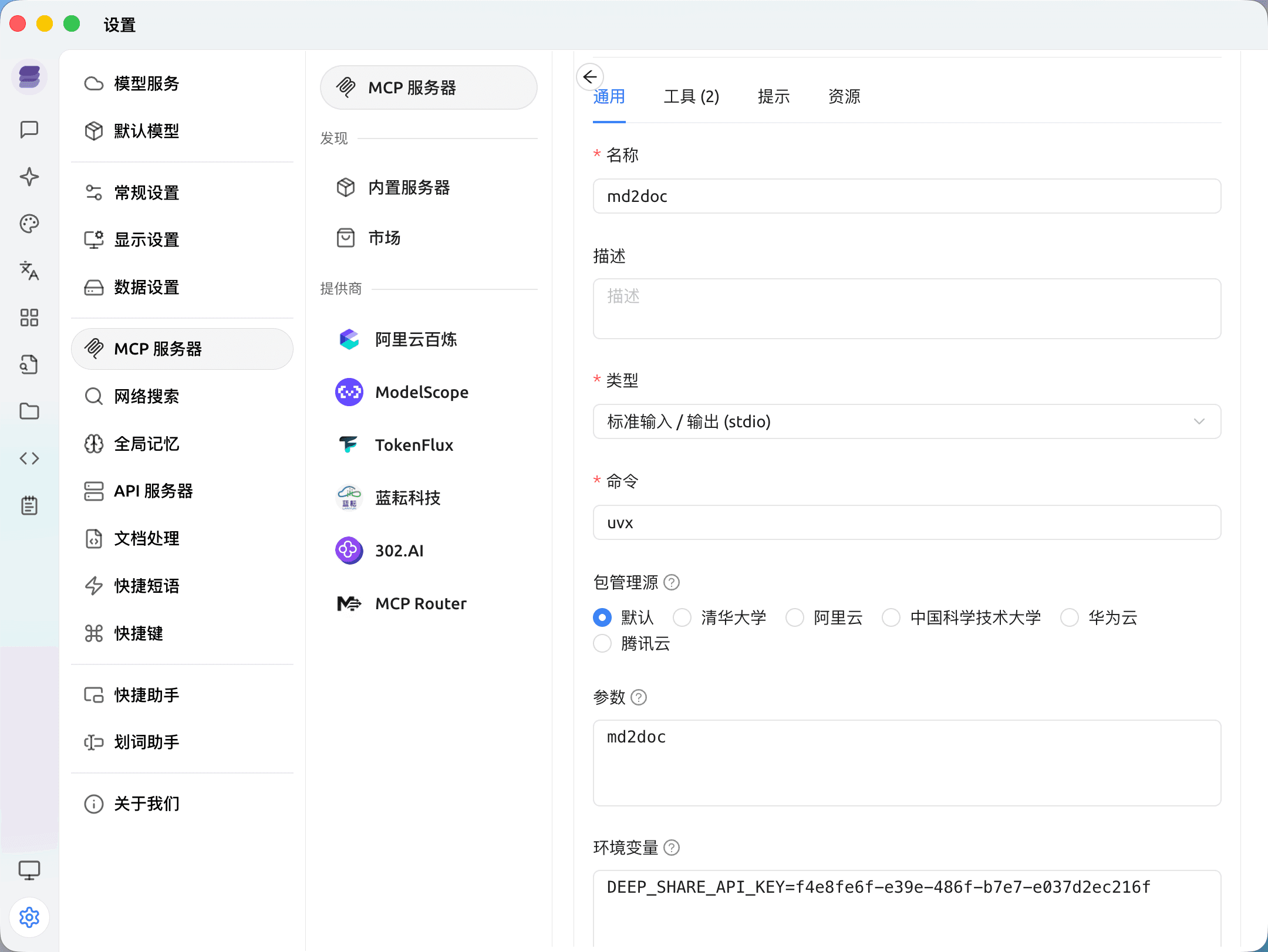Click the 描述 text area

coord(906,309)
